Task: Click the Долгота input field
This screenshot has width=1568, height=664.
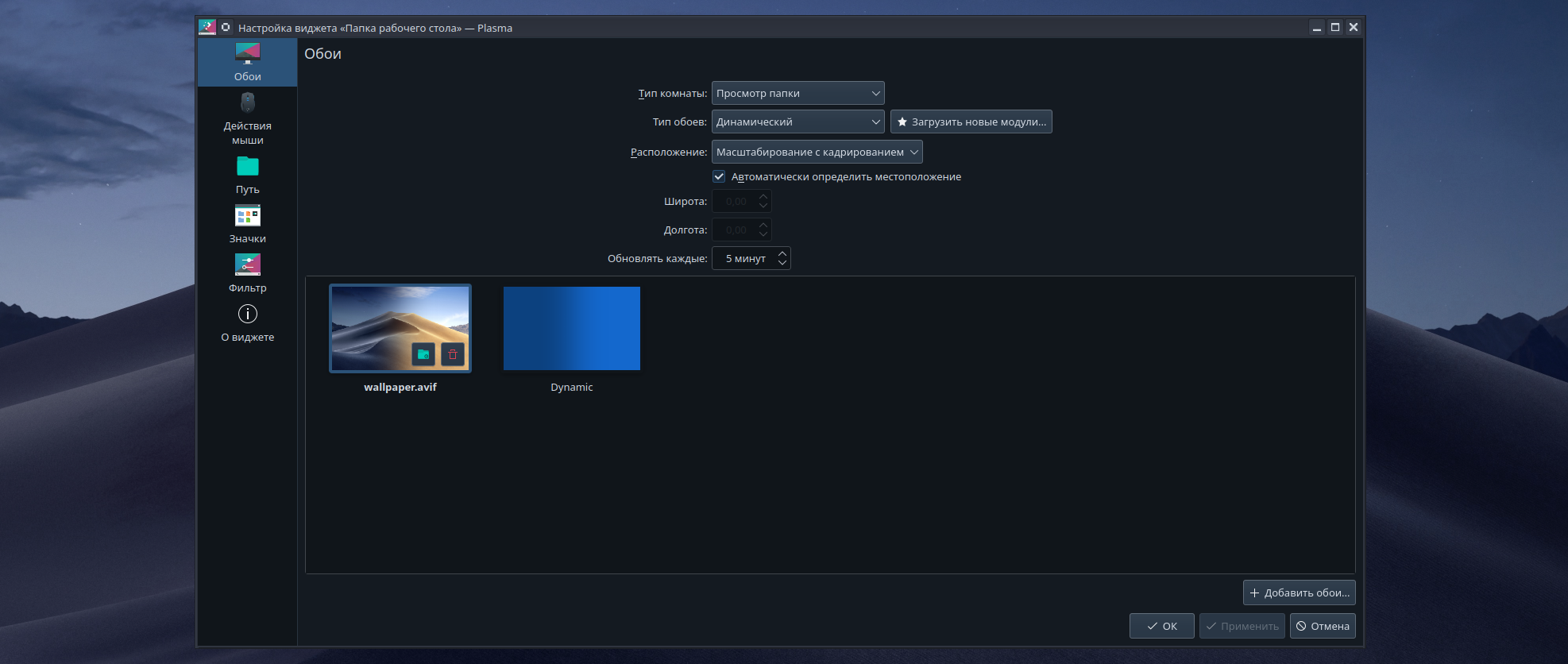Action: (x=741, y=230)
